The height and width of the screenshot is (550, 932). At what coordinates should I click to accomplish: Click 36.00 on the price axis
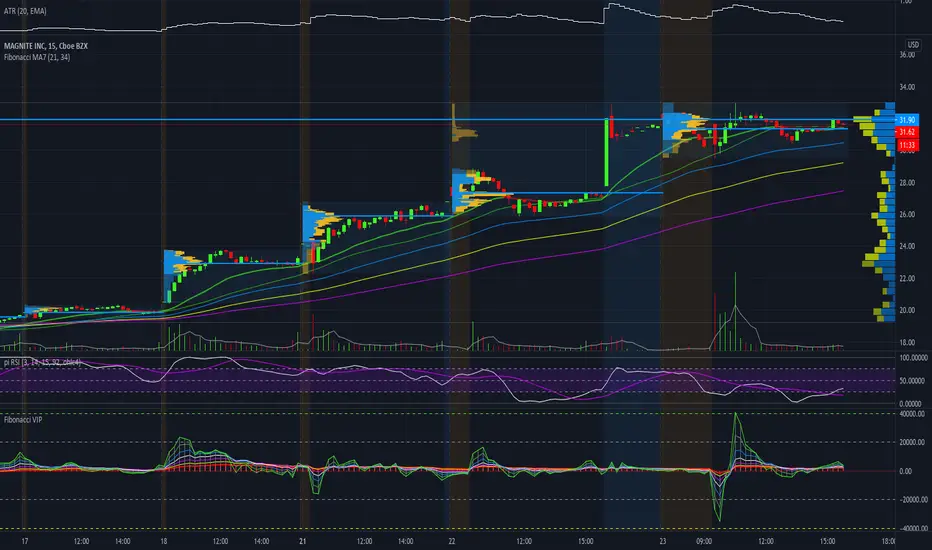907,55
